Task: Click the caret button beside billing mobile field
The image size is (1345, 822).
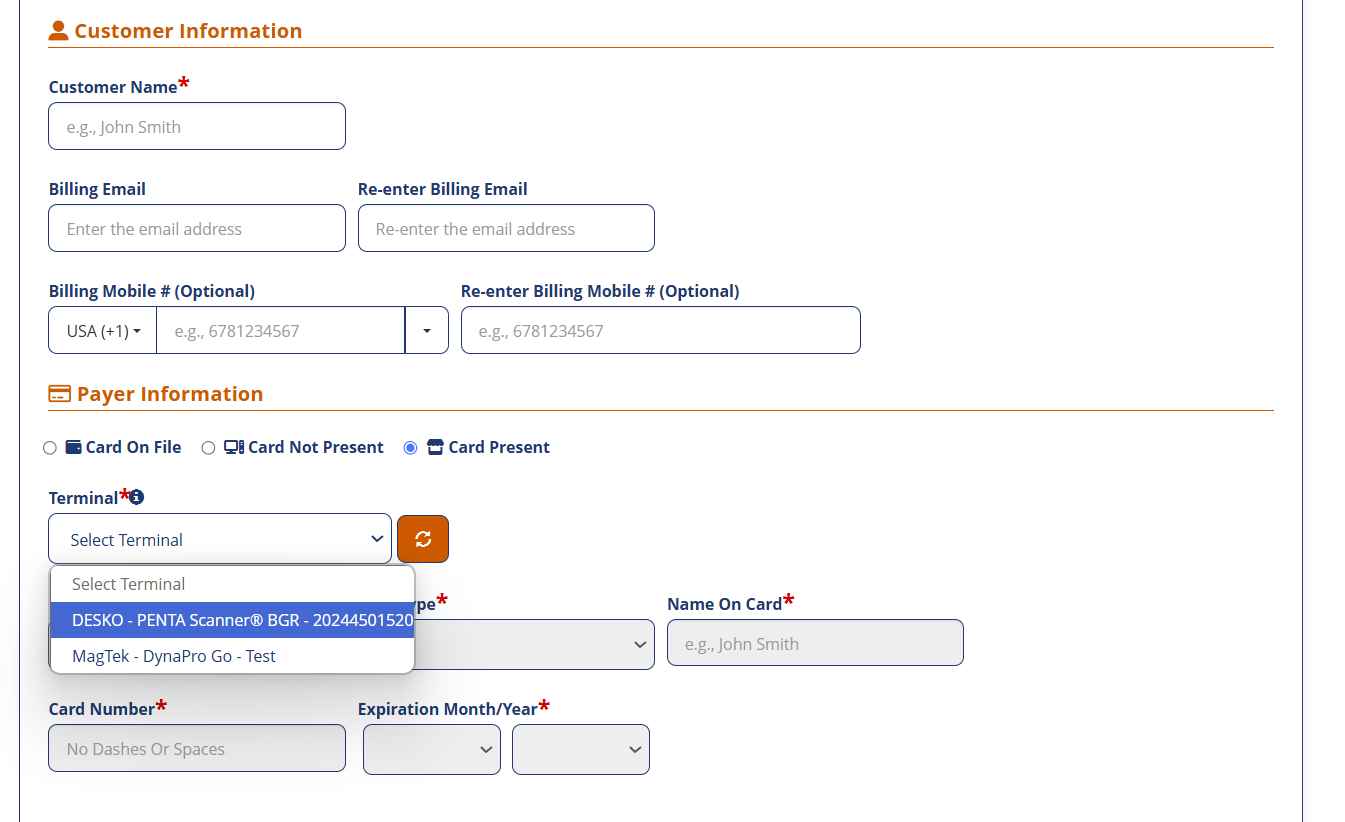Action: 427,331
